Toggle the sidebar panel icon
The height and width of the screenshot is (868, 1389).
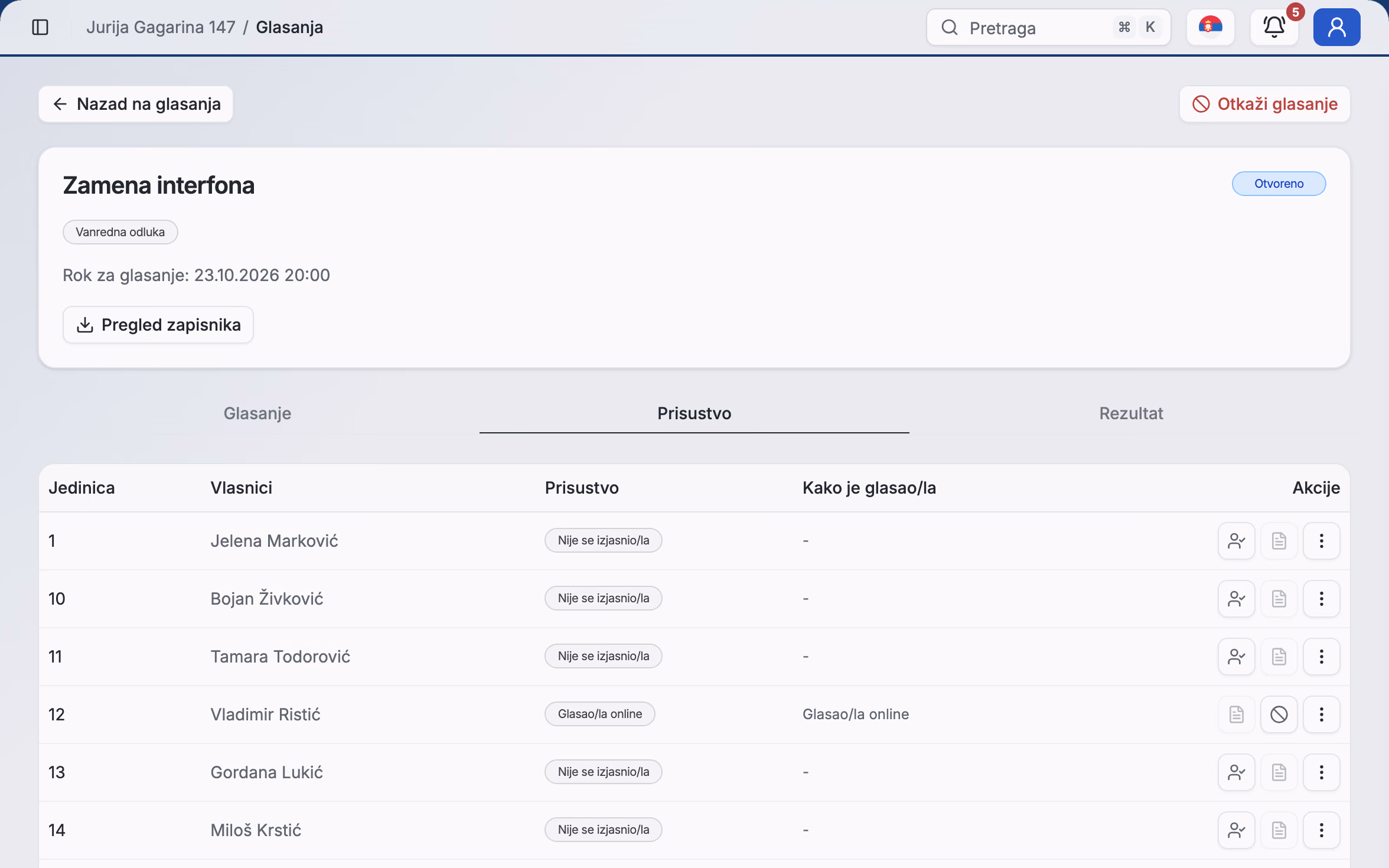coord(40,27)
